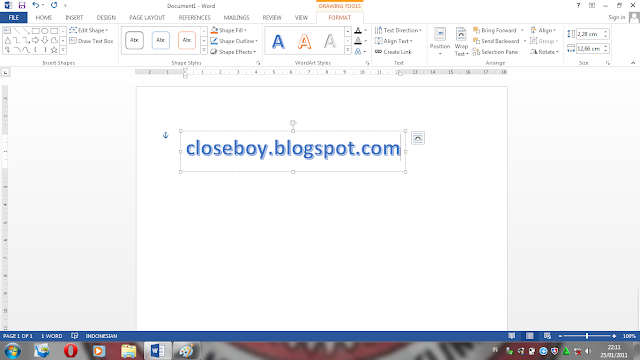This screenshot has width=640, height=360.
Task: Click Send Backward
Action: point(496,41)
